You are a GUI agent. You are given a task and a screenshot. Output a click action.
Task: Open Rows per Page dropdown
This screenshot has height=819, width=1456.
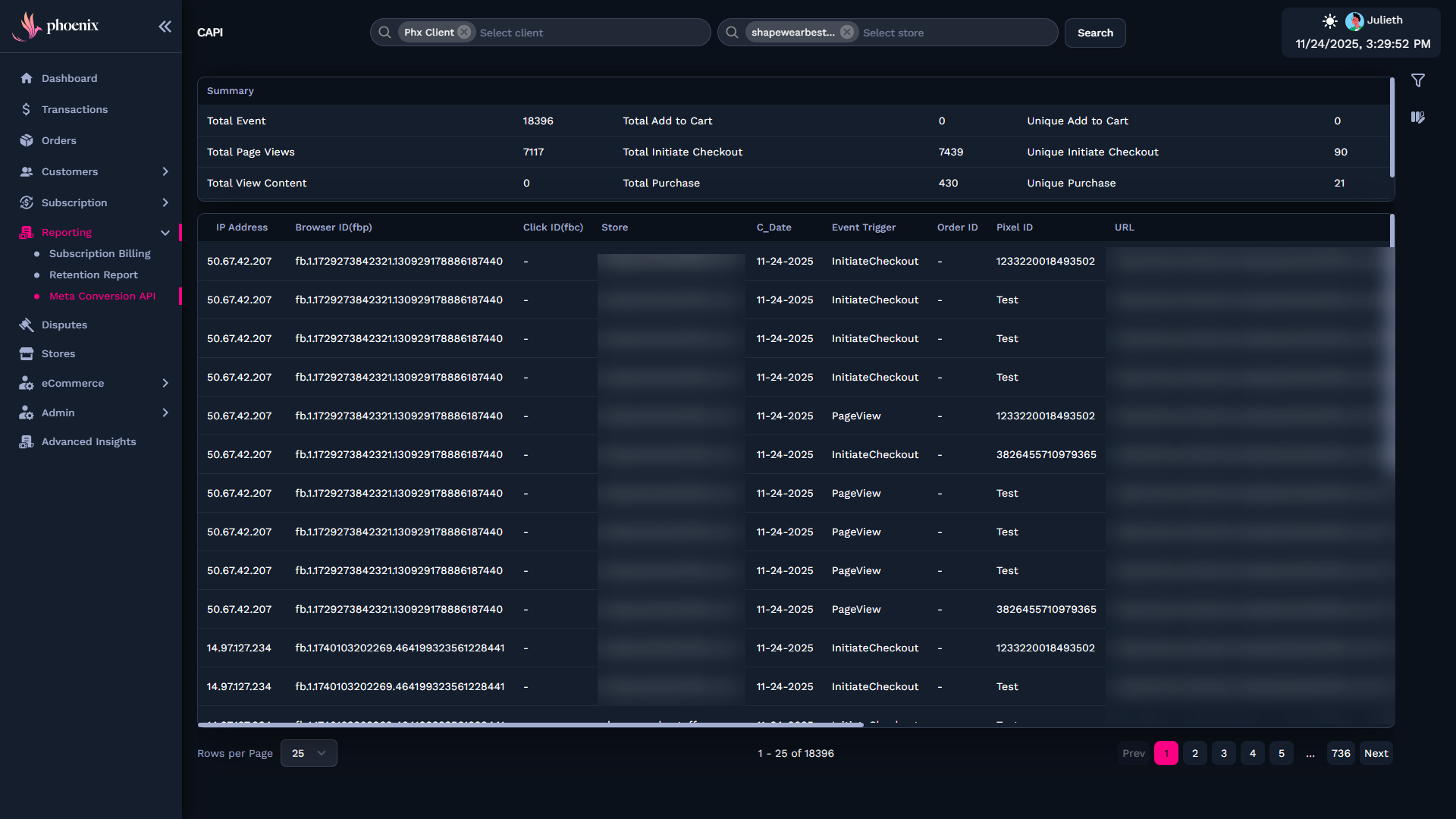(x=309, y=753)
